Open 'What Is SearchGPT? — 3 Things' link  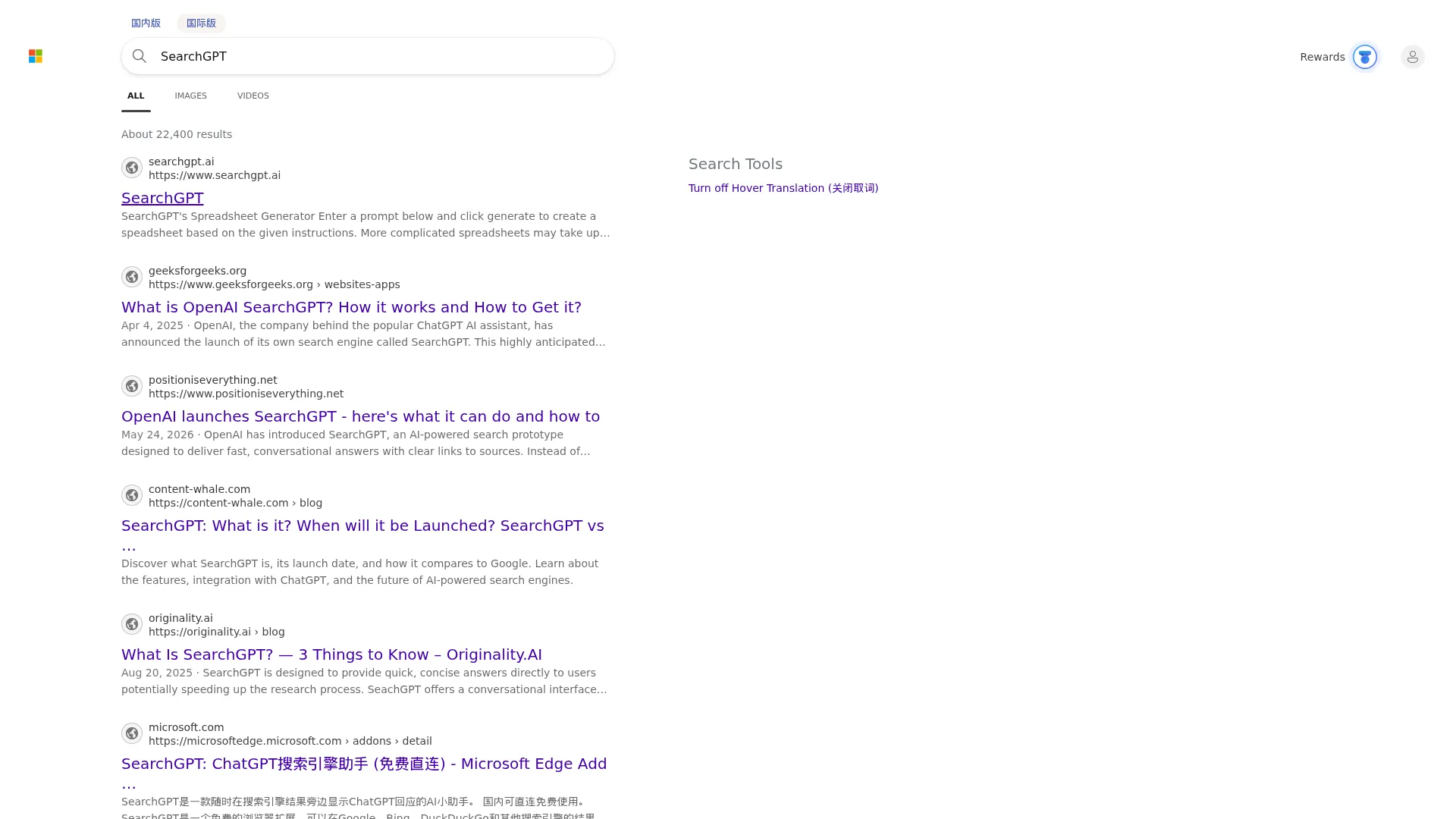[x=331, y=654]
